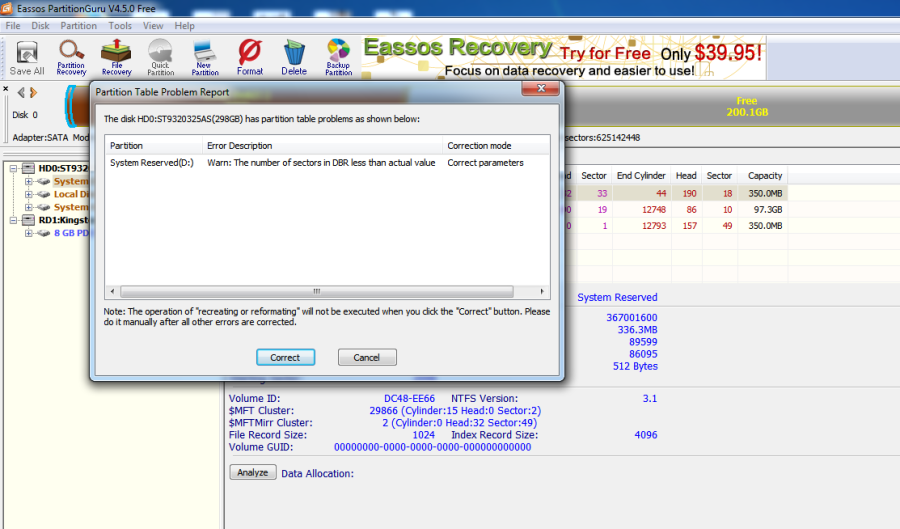Click the NTFS Version value 3.1
900x529 pixels.
click(x=650, y=398)
